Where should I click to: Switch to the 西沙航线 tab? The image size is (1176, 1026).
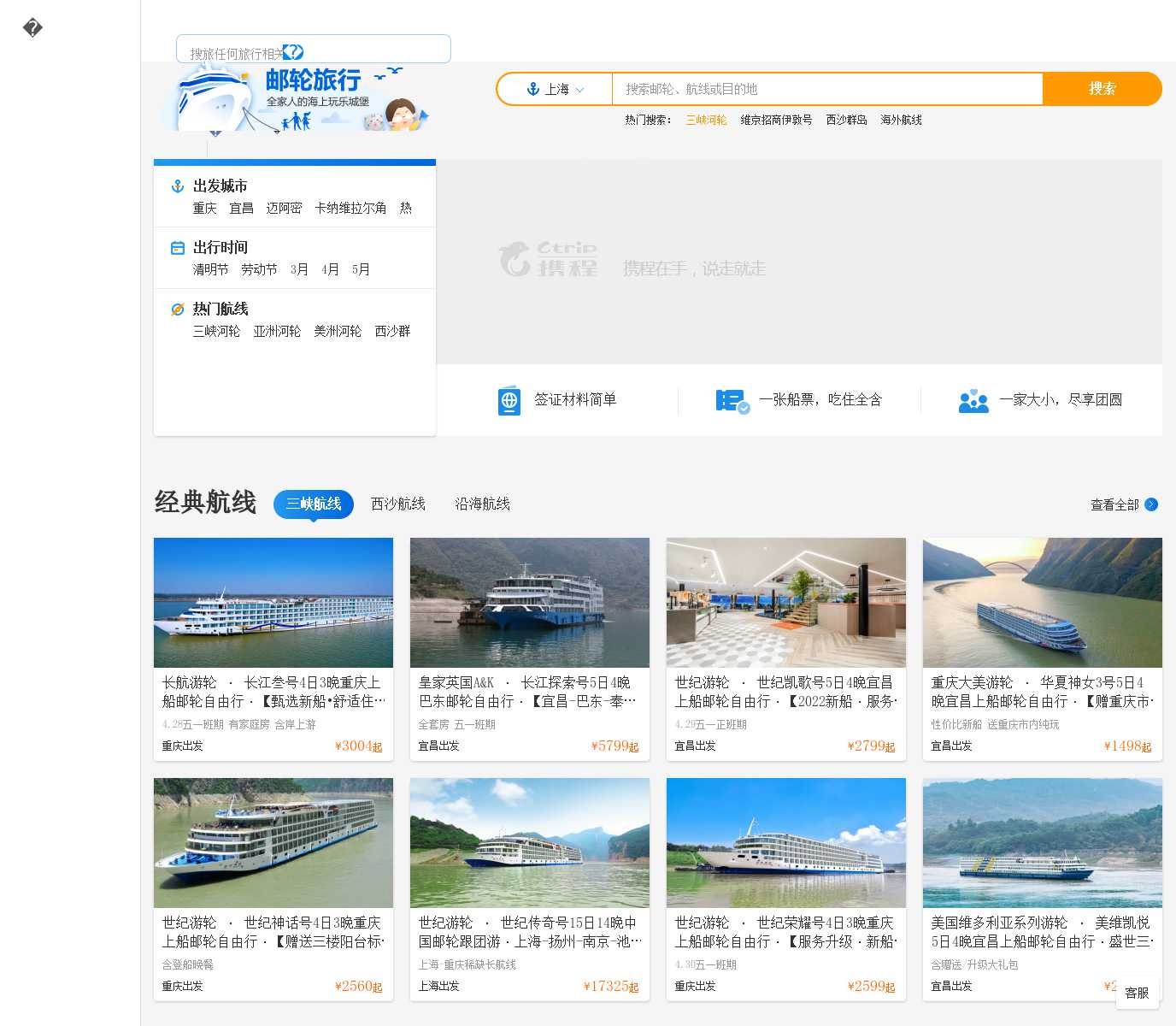pyautogui.click(x=398, y=504)
